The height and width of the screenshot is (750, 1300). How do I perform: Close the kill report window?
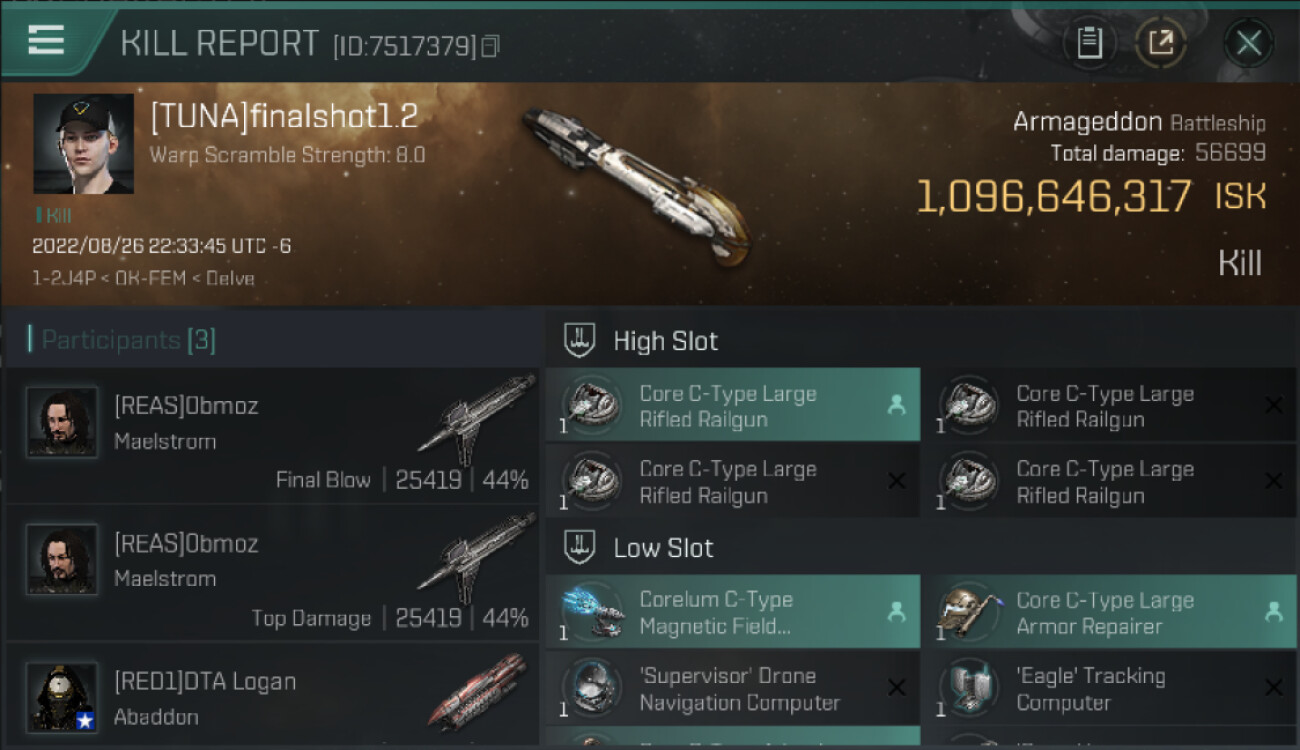tap(1248, 43)
